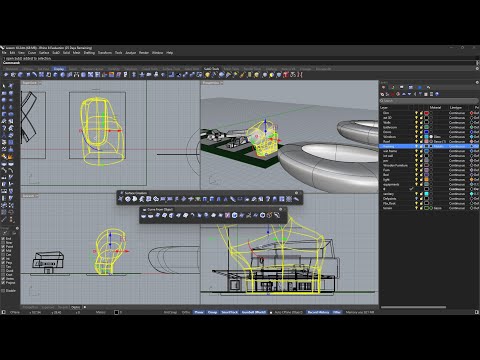Screen dimensions: 480x360
Task: Open the Windows layer material cell
Action: tap(438, 137)
